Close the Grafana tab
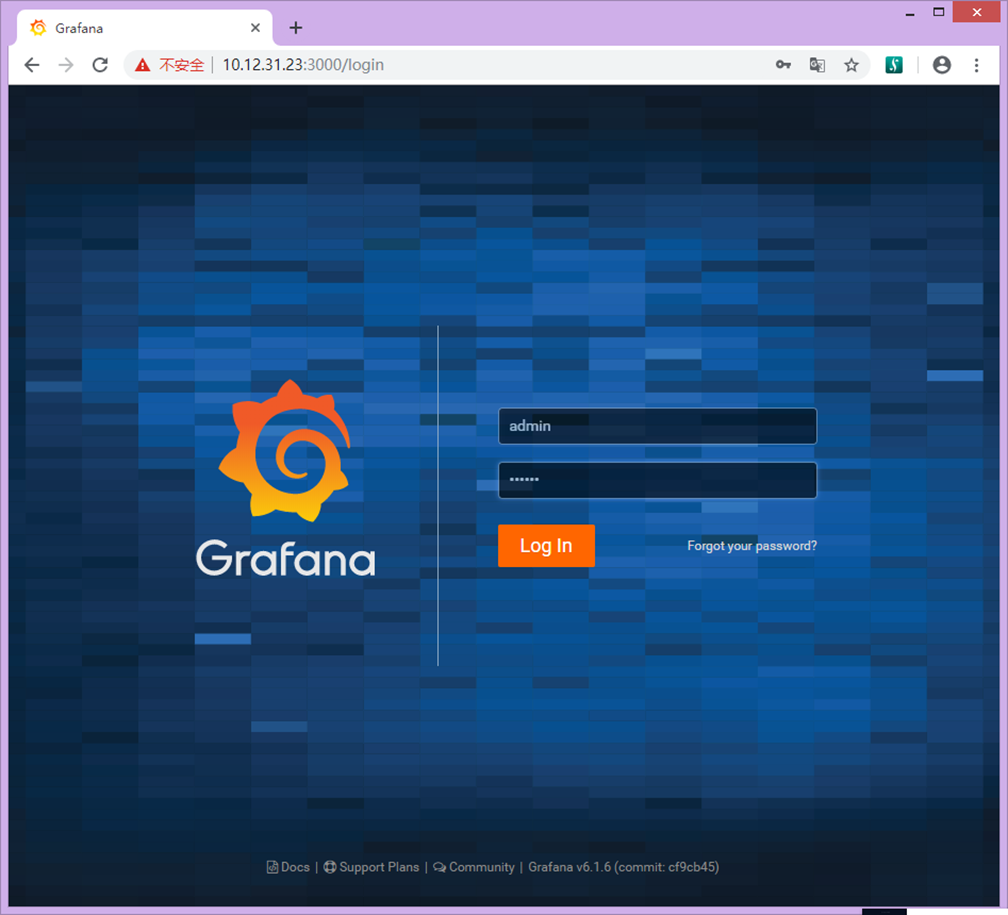The width and height of the screenshot is (1008, 915). (x=255, y=28)
